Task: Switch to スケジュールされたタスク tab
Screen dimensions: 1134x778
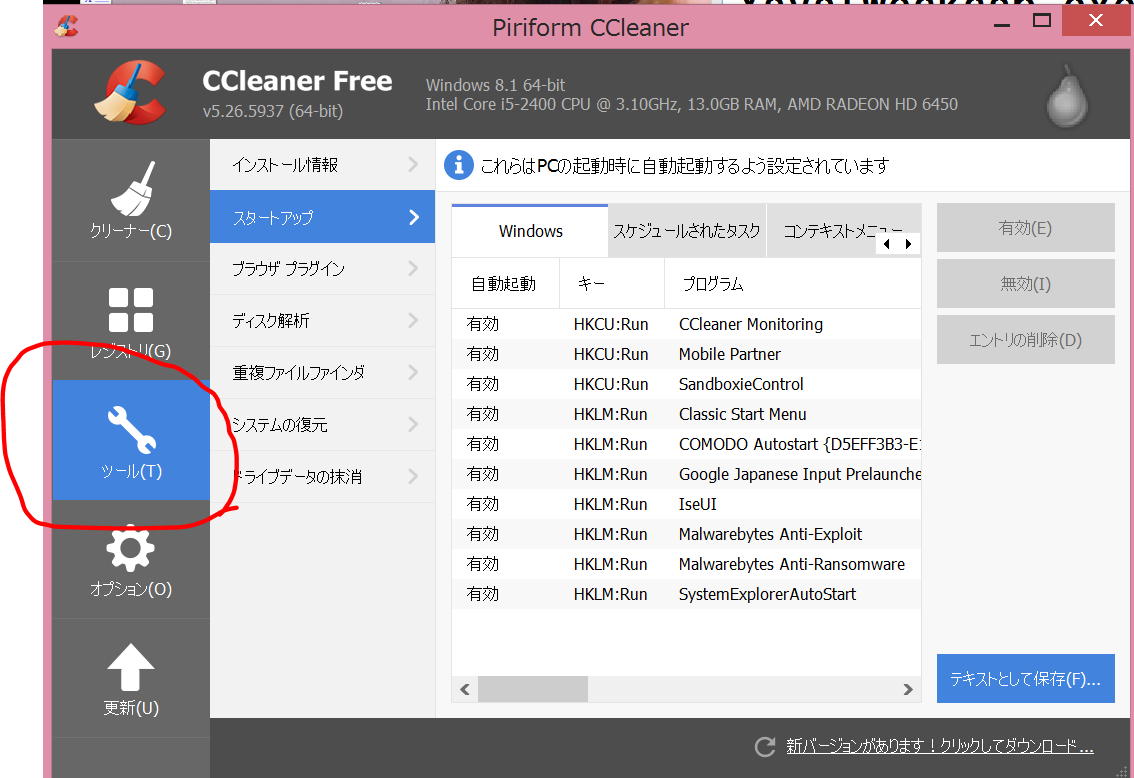Action: tap(687, 231)
